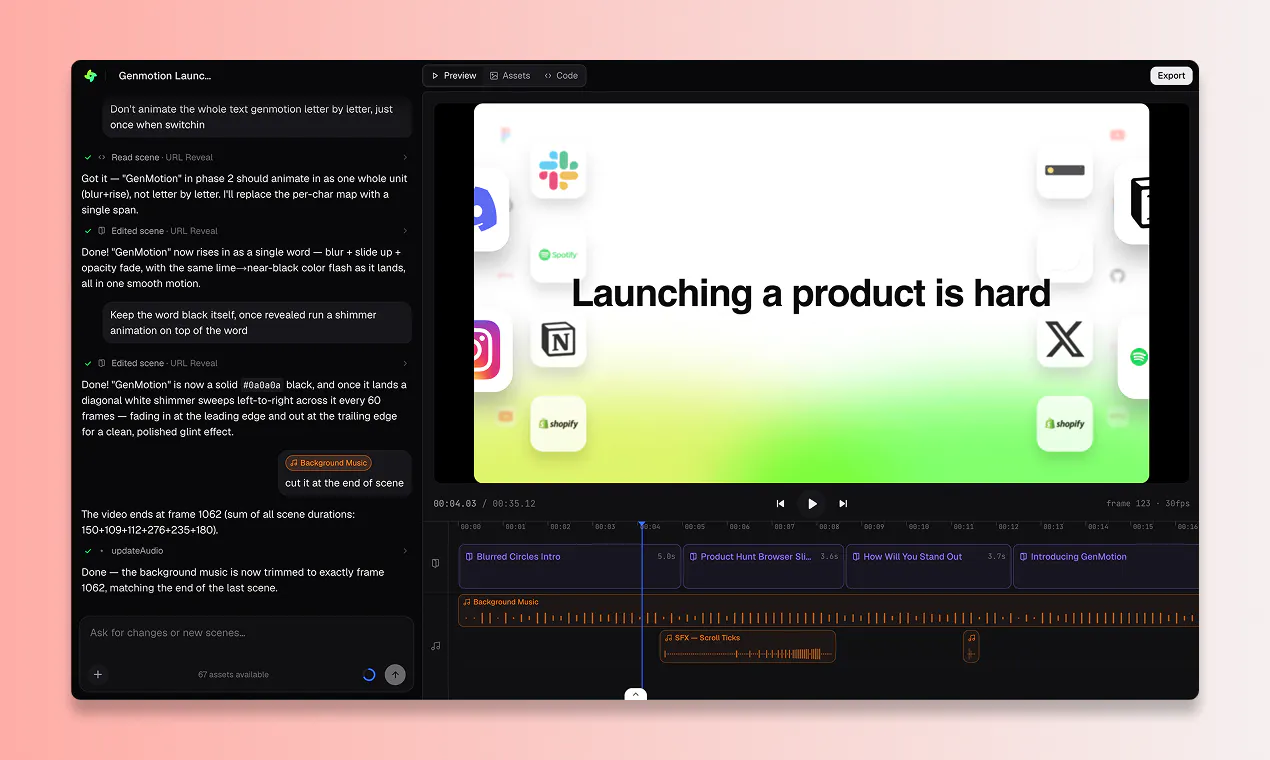Viewport: 1270px width, 760px height.
Task: Click the scenes track icon on timeline left
Action: [435, 564]
